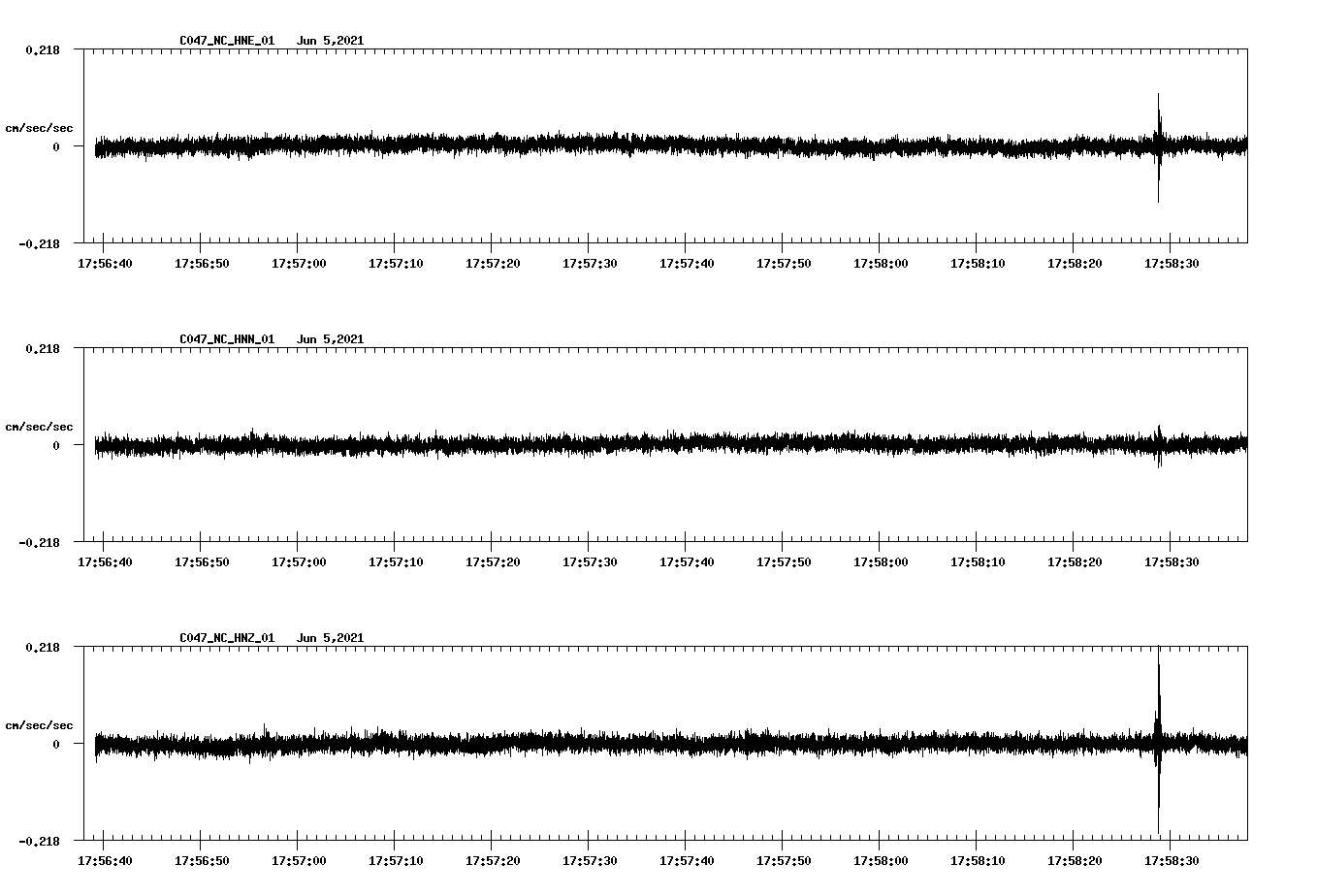
Task: Select the 17:57:10 label under the bottom trace
Action: [398, 858]
